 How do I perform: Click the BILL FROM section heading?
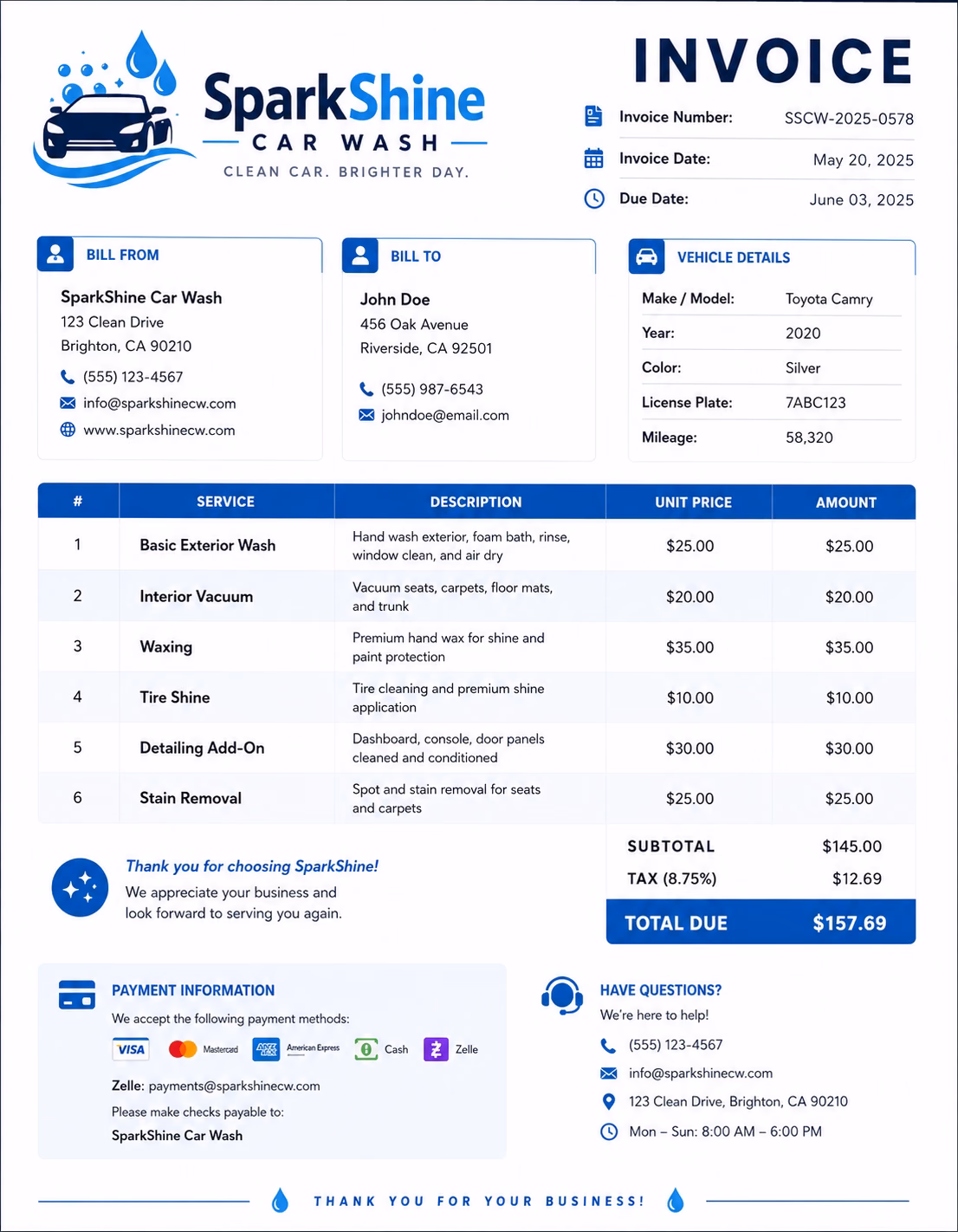point(123,255)
